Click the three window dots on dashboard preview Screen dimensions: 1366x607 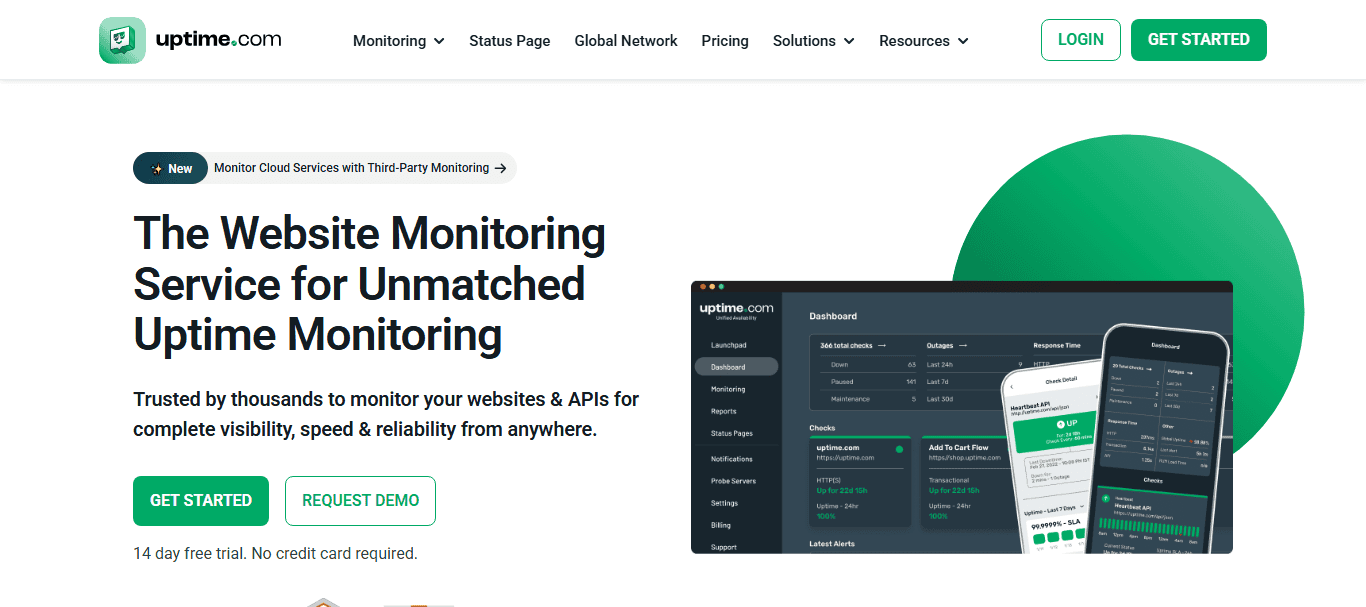[x=711, y=287]
